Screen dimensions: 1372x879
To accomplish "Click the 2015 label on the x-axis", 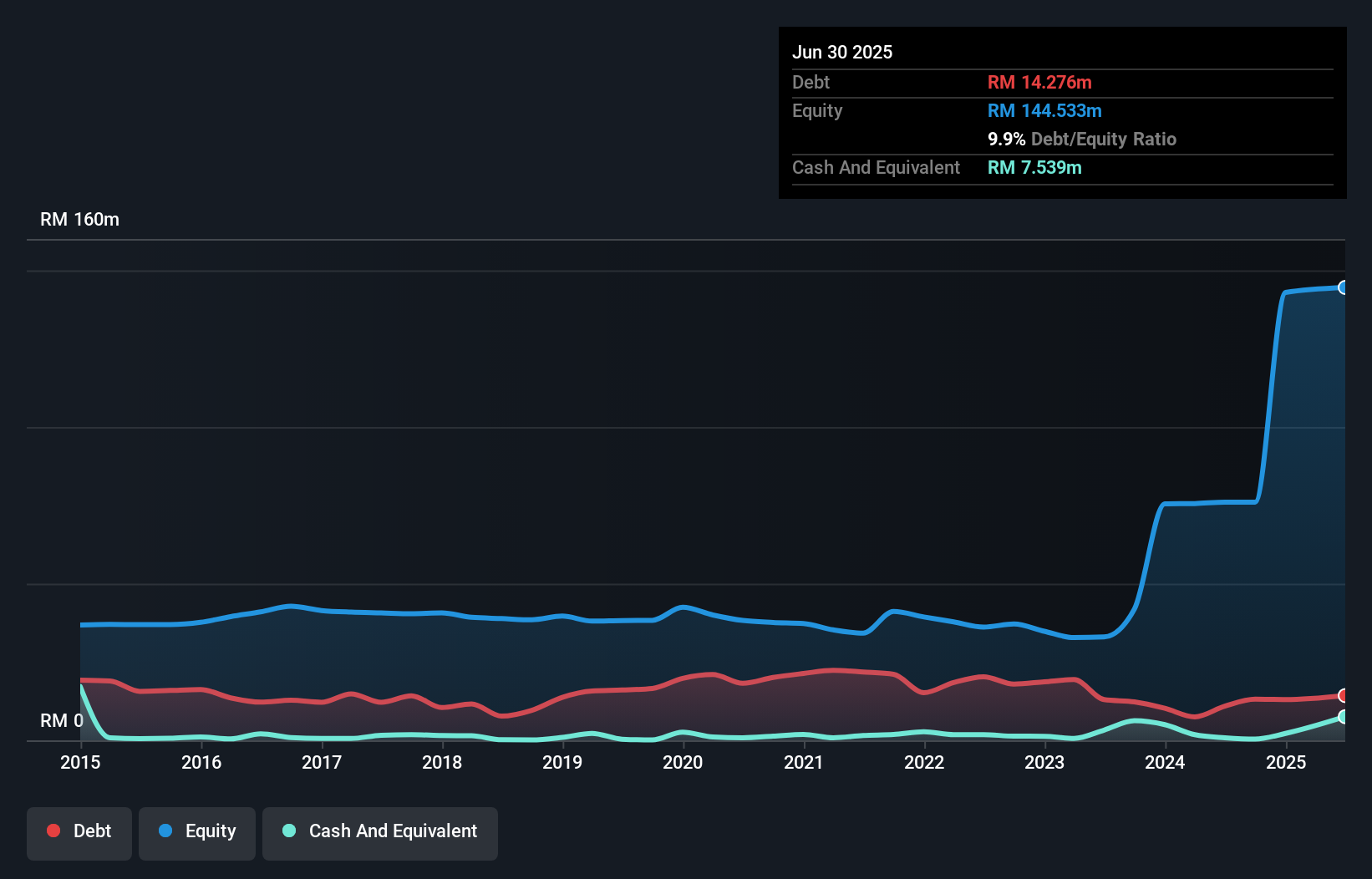I will pyautogui.click(x=79, y=763).
